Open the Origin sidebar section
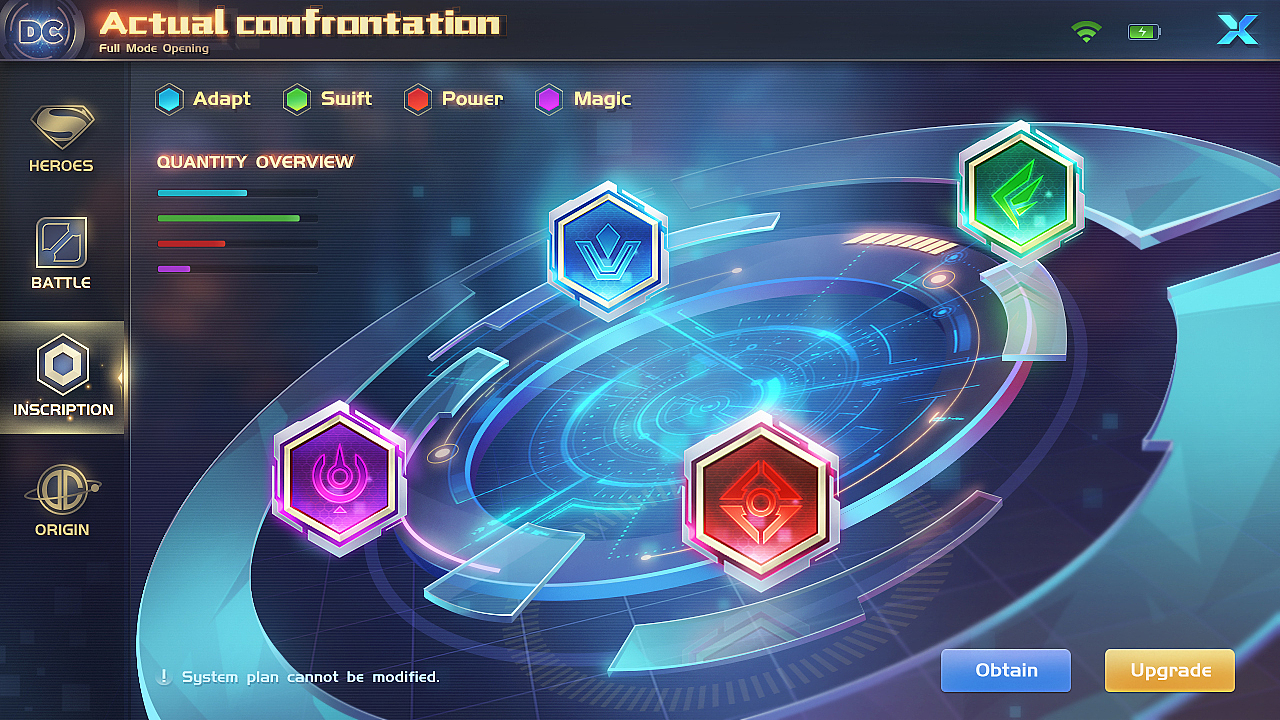This screenshot has width=1280, height=720. click(62, 501)
